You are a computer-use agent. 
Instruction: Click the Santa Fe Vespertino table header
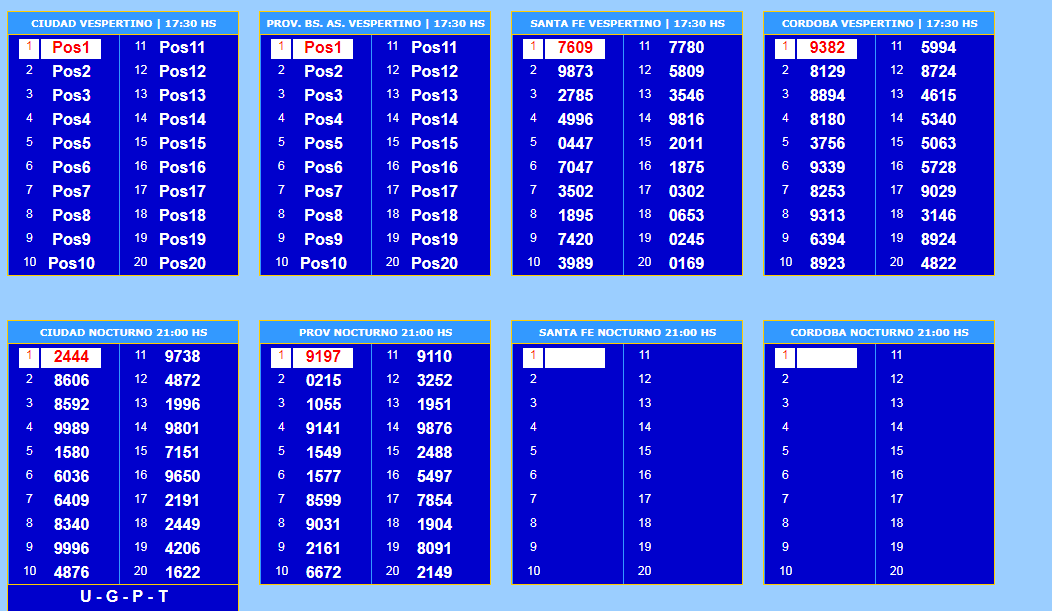point(627,23)
